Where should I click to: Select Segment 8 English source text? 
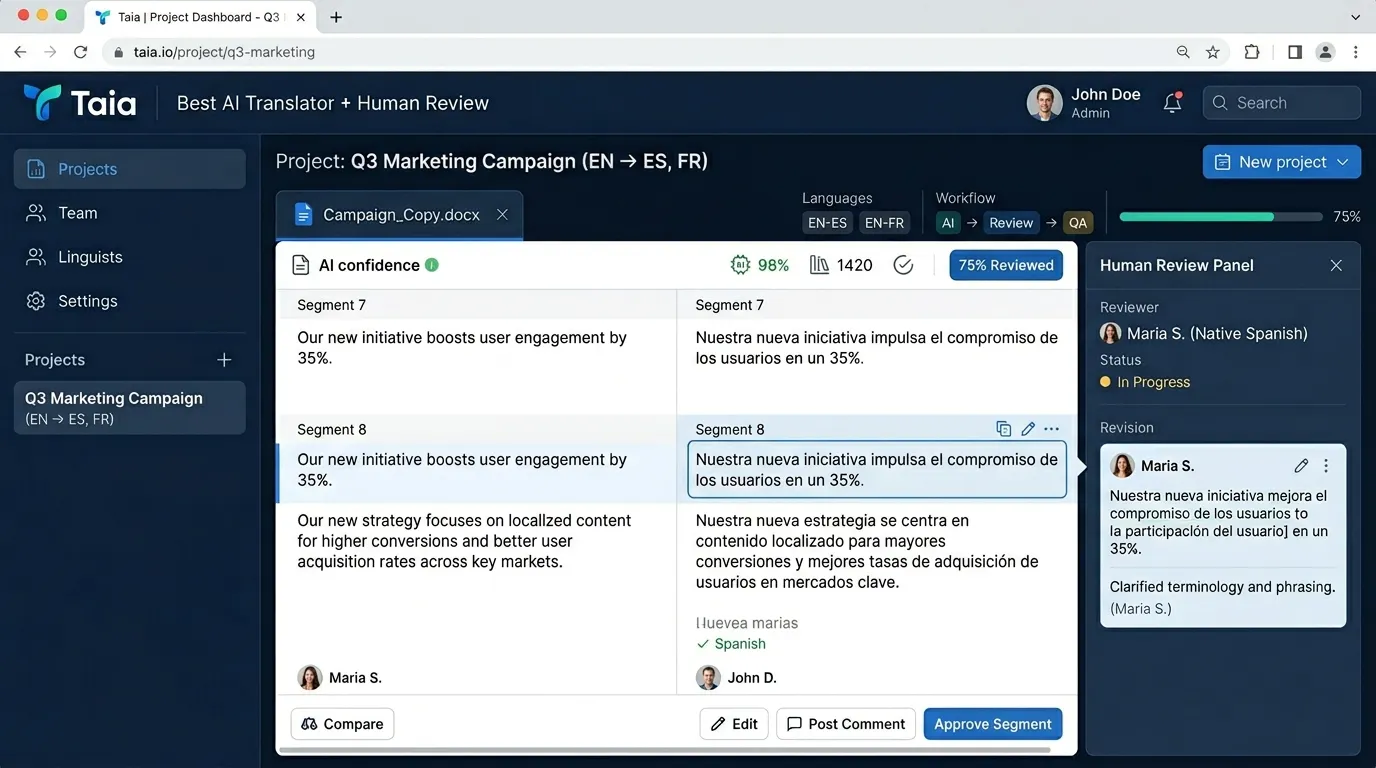pyautogui.click(x=462, y=470)
